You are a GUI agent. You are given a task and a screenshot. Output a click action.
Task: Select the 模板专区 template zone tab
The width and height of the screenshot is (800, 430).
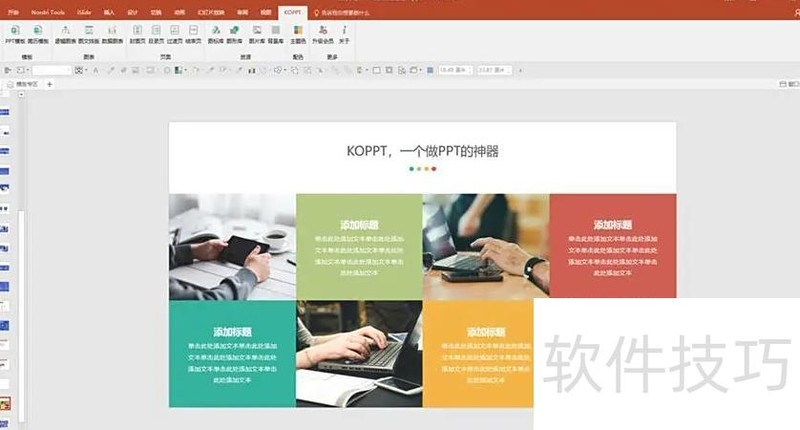tap(23, 84)
